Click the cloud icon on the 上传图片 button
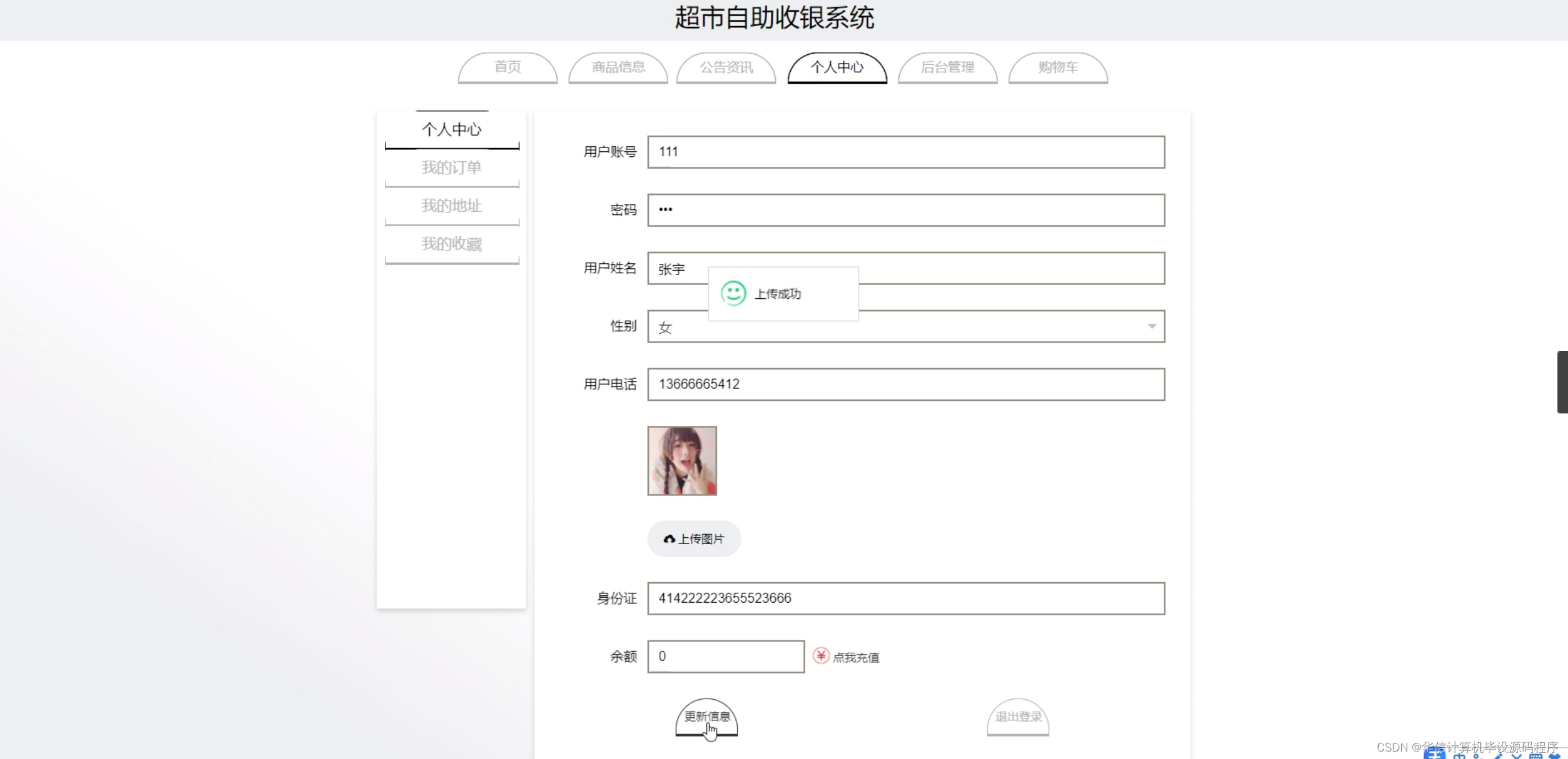 point(669,539)
